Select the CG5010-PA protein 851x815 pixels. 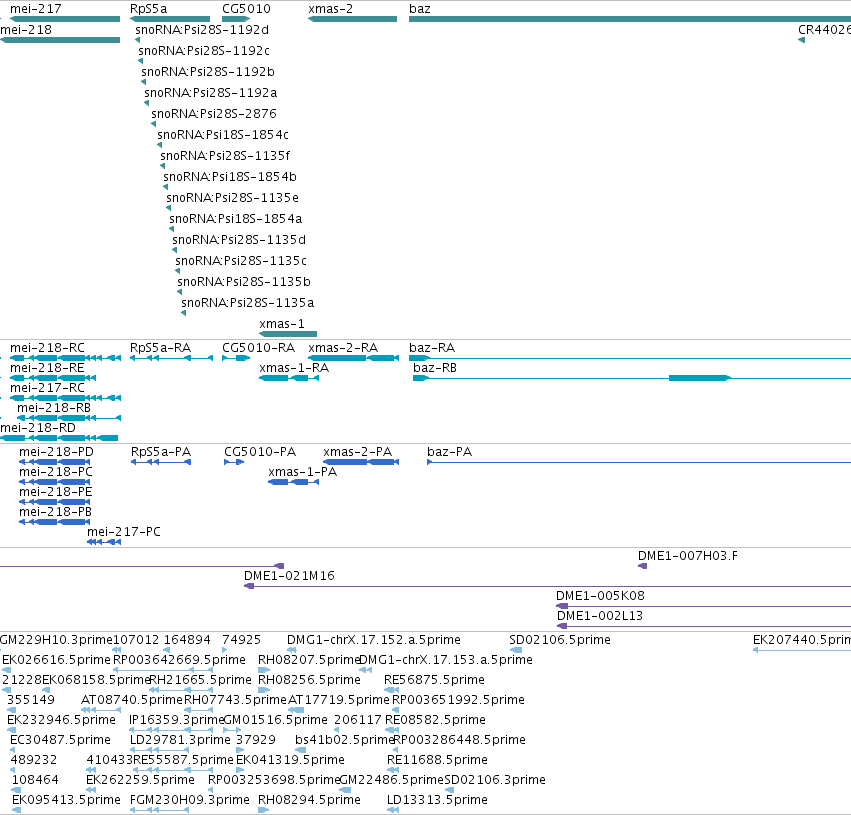(234, 462)
